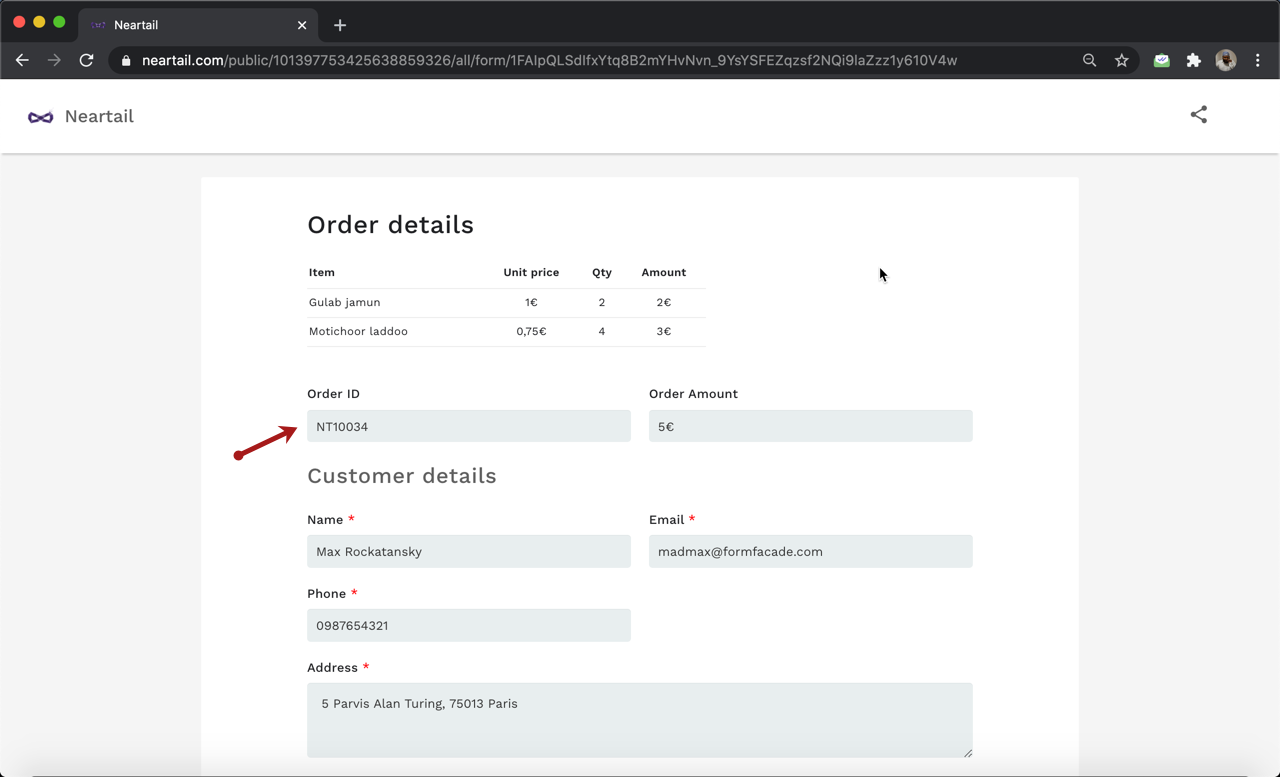The height and width of the screenshot is (777, 1280).
Task: Click the green mail extension icon
Action: [1161, 60]
